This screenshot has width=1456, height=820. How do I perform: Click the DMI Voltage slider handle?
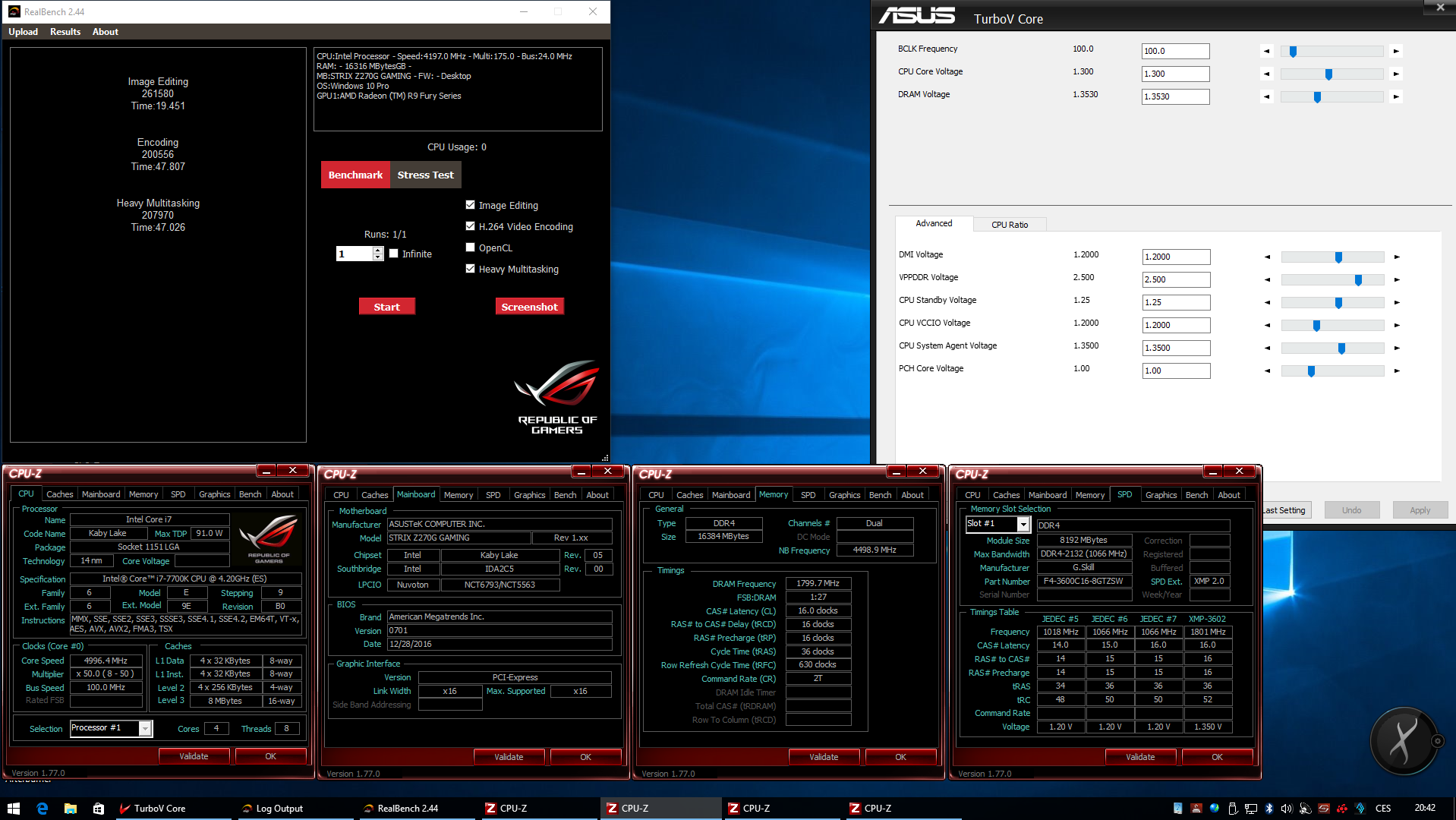pos(1338,257)
